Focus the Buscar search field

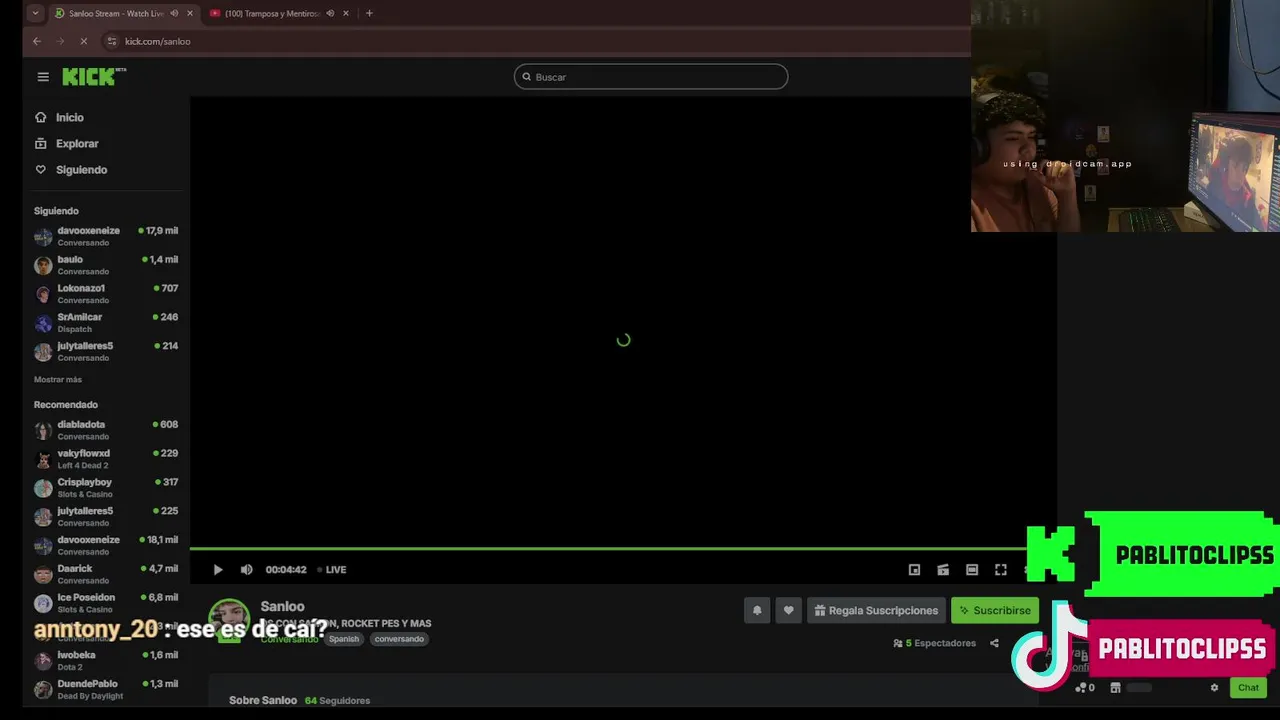651,77
